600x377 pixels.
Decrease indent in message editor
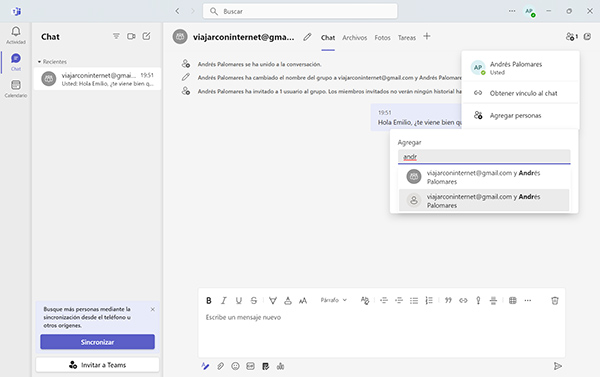point(384,300)
